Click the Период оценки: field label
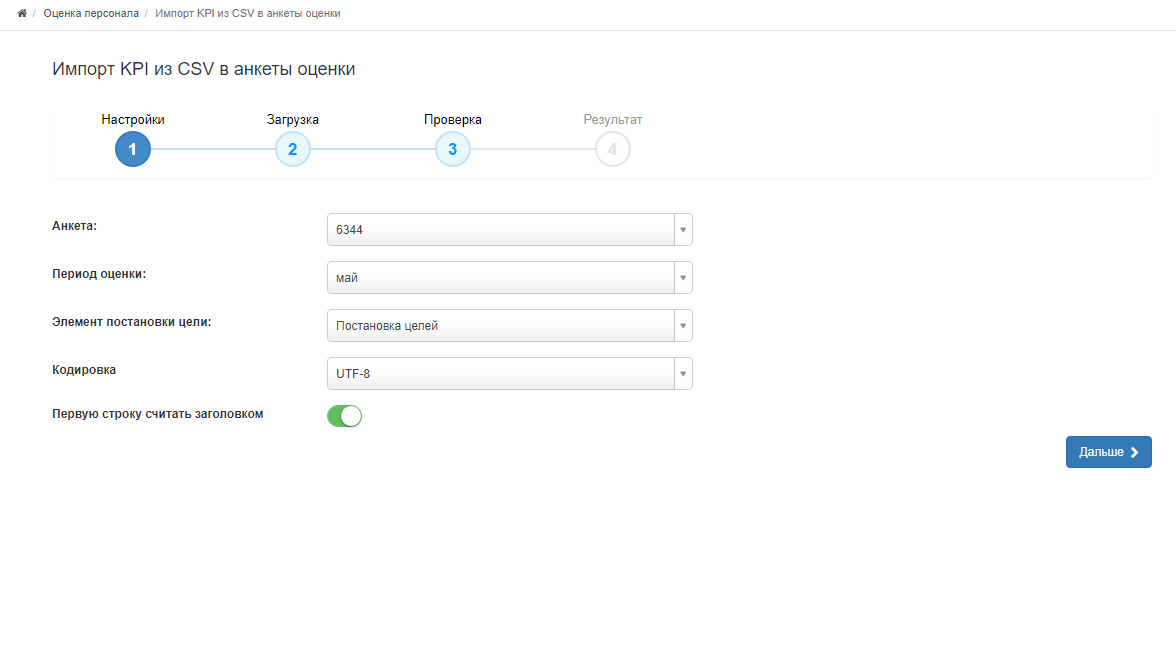The height and width of the screenshot is (656, 1176). coord(99,274)
